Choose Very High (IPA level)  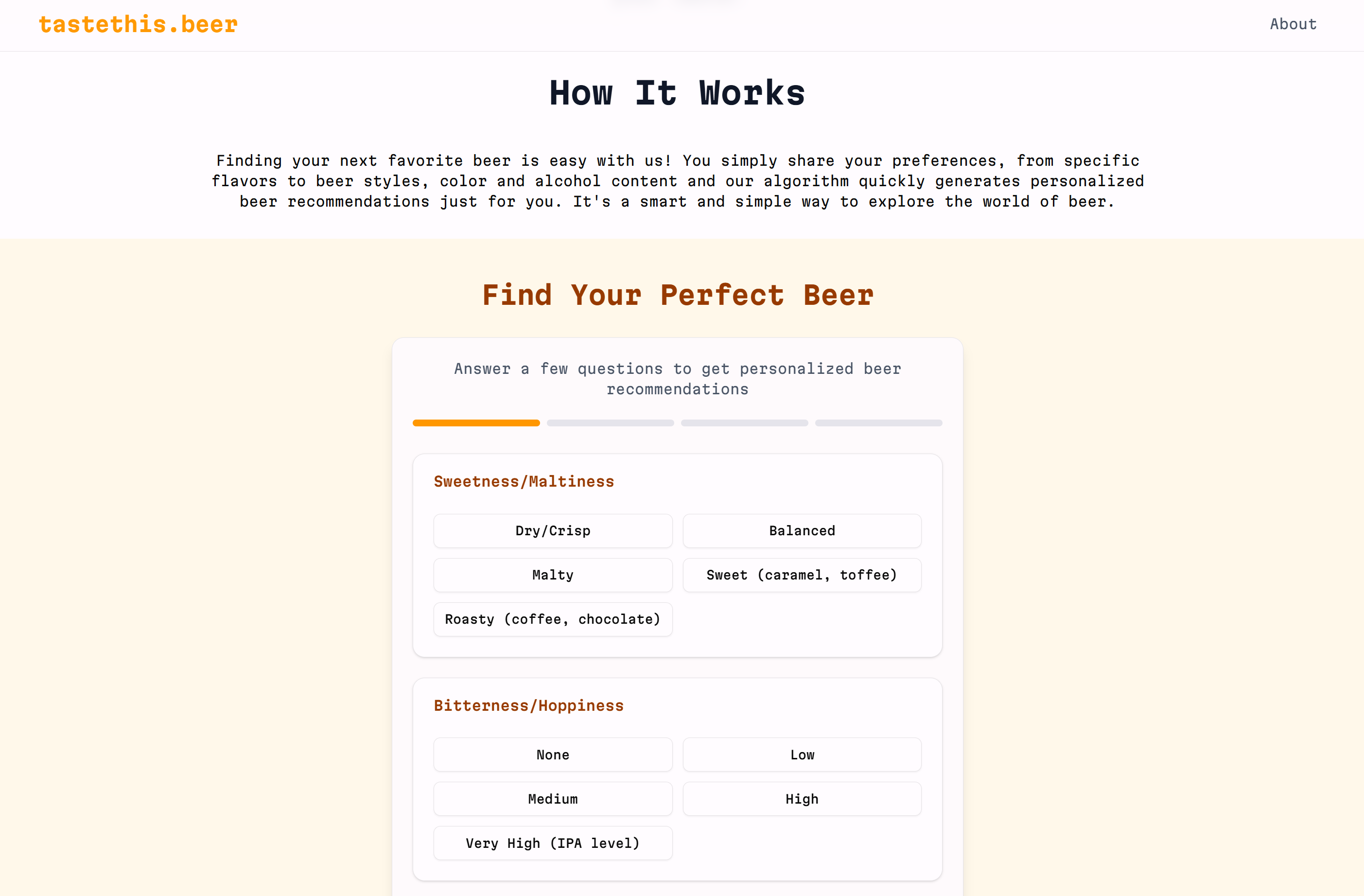pos(553,843)
